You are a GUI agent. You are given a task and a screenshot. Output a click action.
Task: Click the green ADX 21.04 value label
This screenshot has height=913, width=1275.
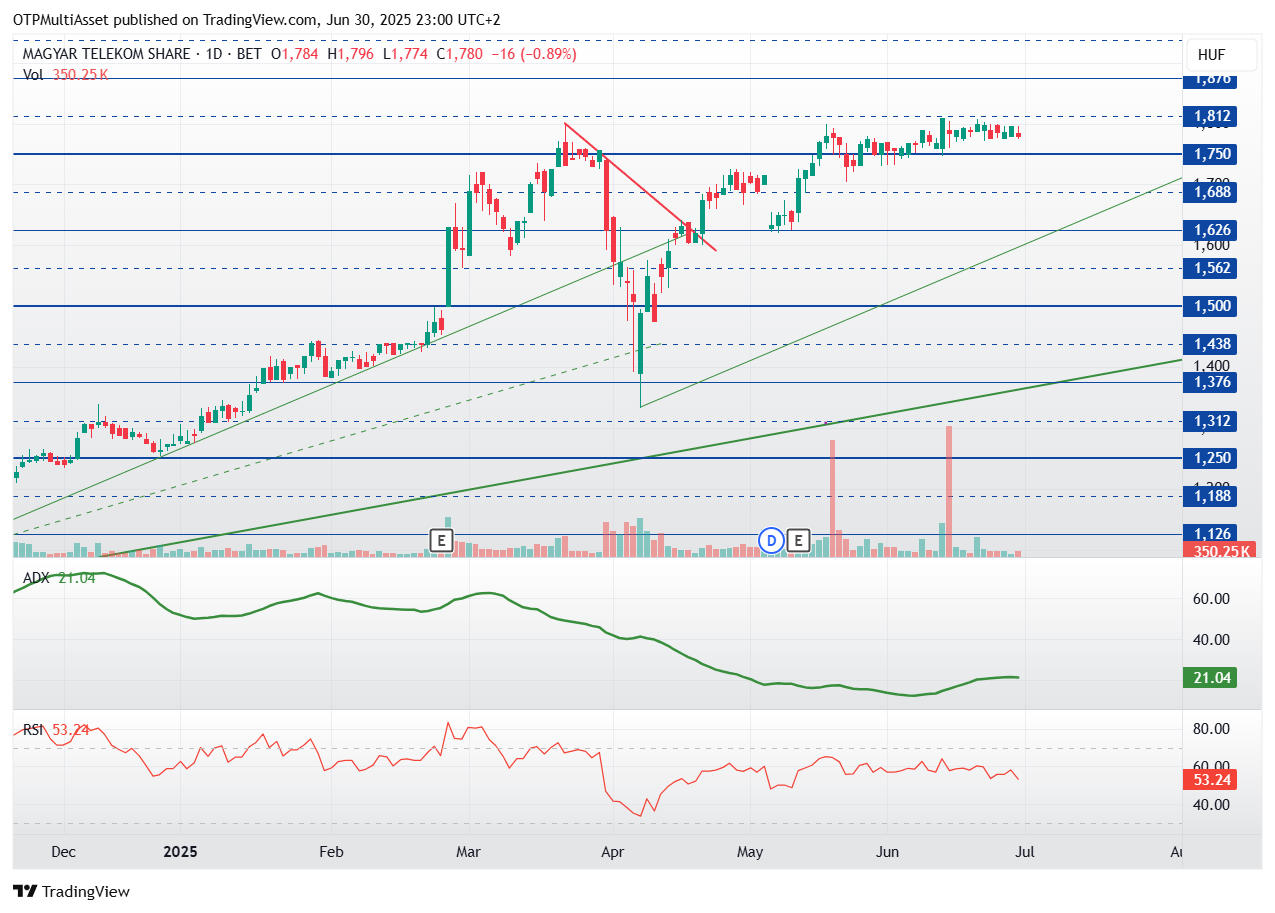pyautogui.click(x=1210, y=678)
